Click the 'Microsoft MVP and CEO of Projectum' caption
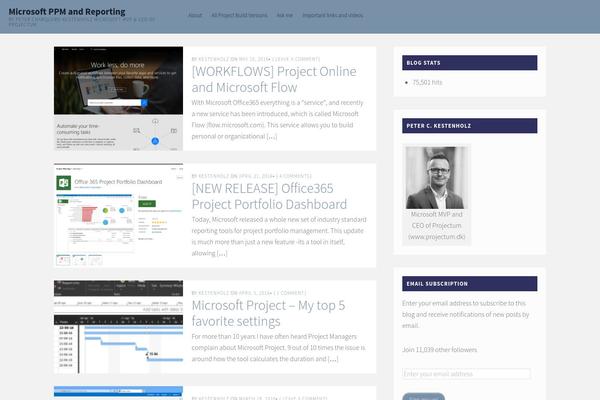This screenshot has height=400, width=600. 436,225
